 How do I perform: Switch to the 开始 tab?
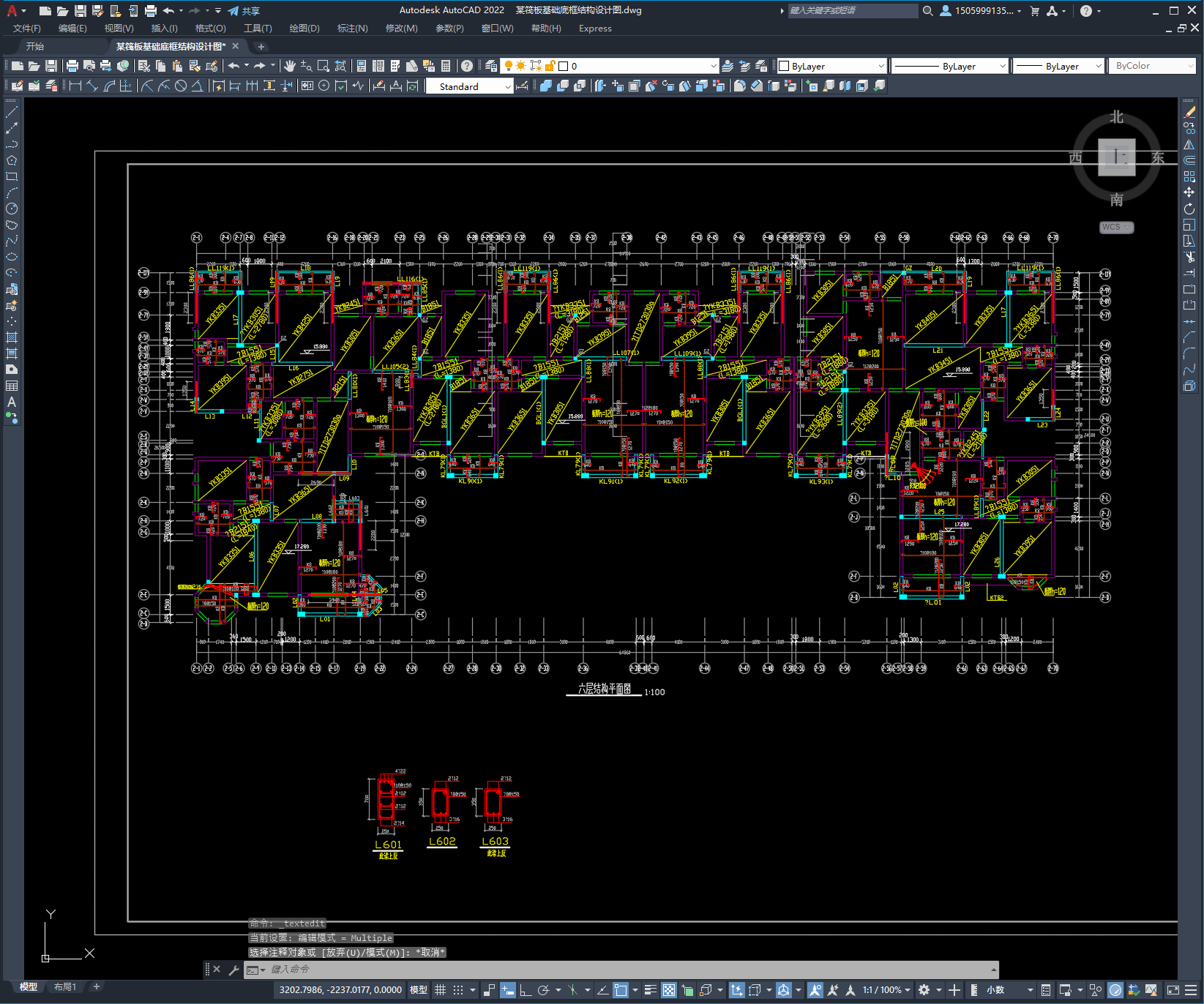[x=35, y=46]
